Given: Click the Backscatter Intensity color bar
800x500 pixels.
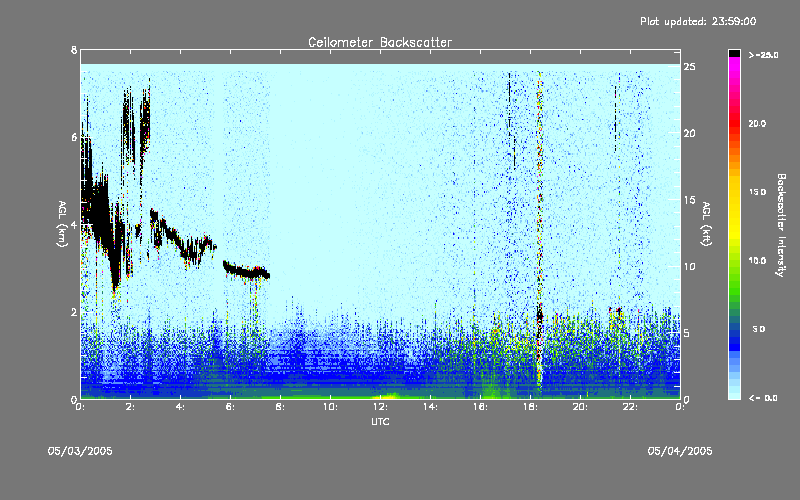Looking at the screenshot, I should (734, 224).
